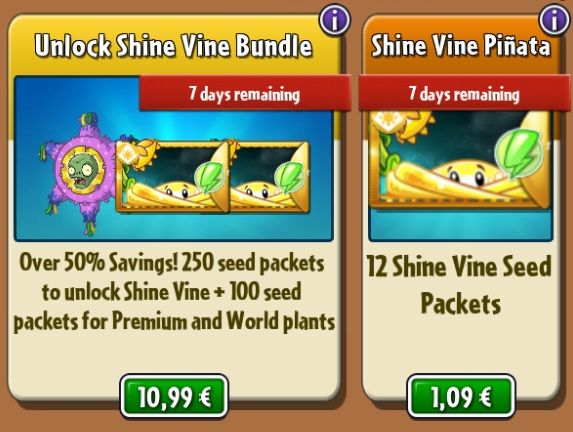This screenshot has height=432, width=573.
Task: Click the Shine Vine Piñata title
Action: click(x=461, y=46)
